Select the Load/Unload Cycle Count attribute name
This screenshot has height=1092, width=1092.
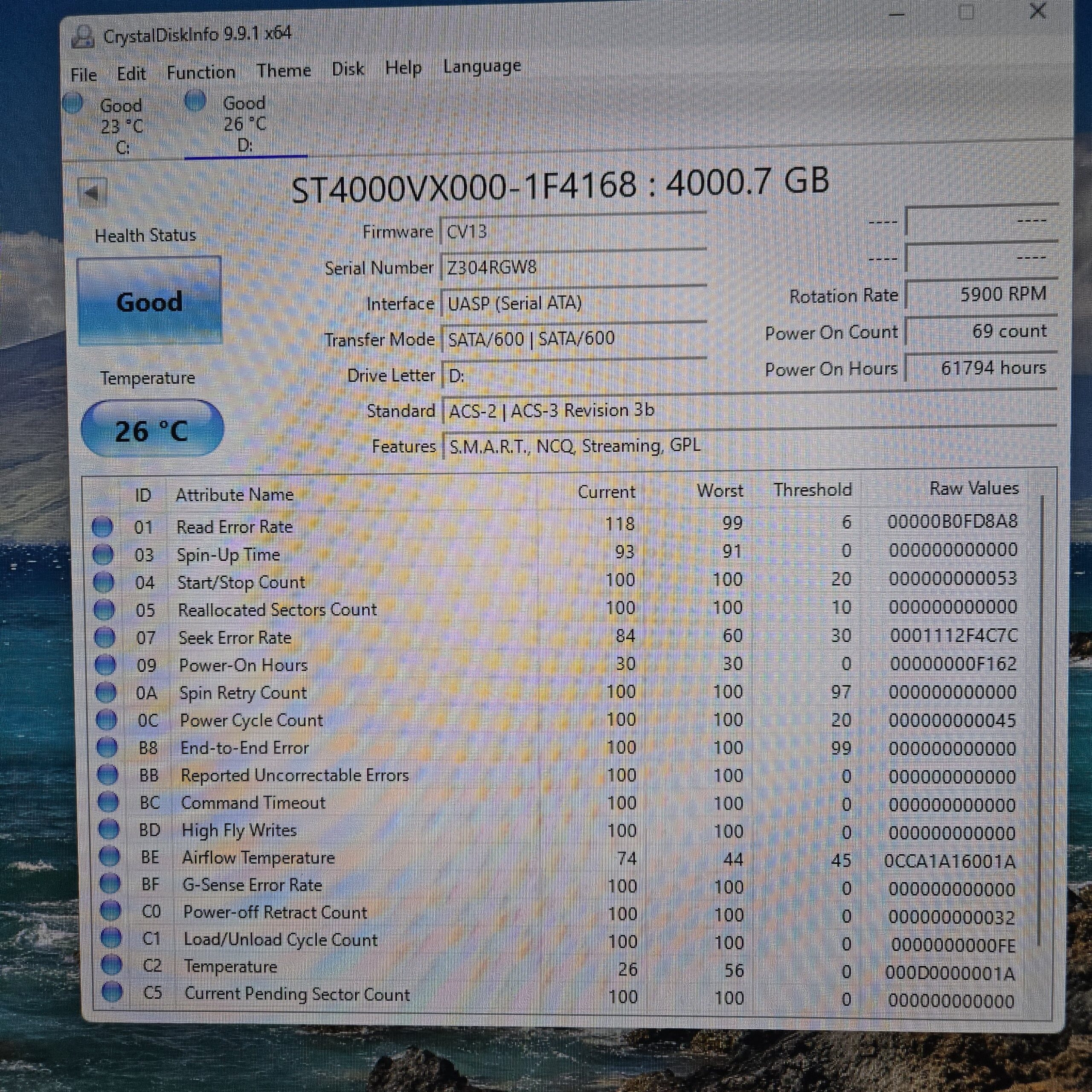pos(281,939)
